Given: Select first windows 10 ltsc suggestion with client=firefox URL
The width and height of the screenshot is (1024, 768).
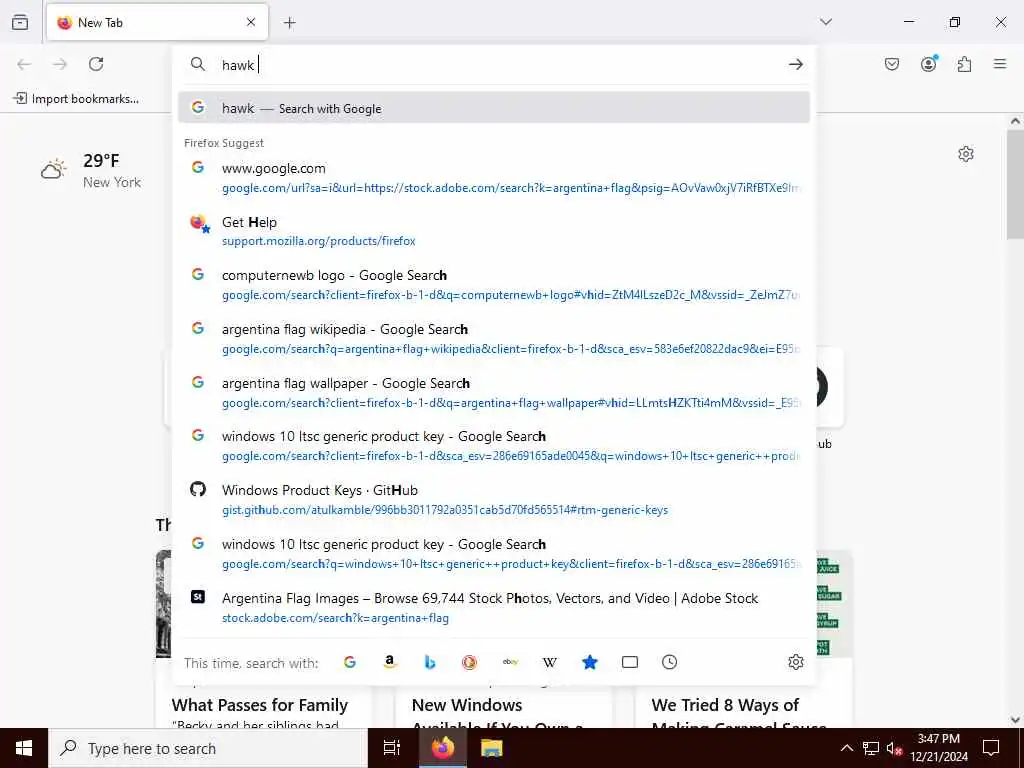Looking at the screenshot, I should click(494, 446).
